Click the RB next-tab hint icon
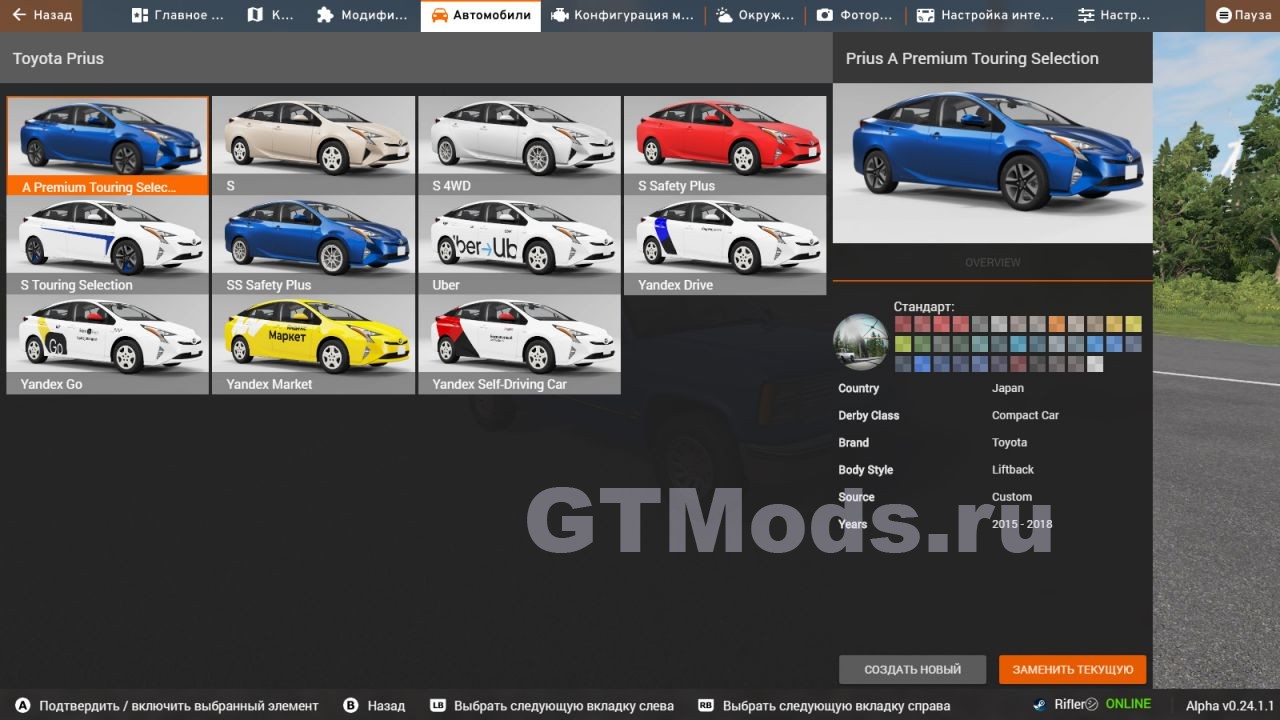The height and width of the screenshot is (720, 1280). (x=706, y=706)
